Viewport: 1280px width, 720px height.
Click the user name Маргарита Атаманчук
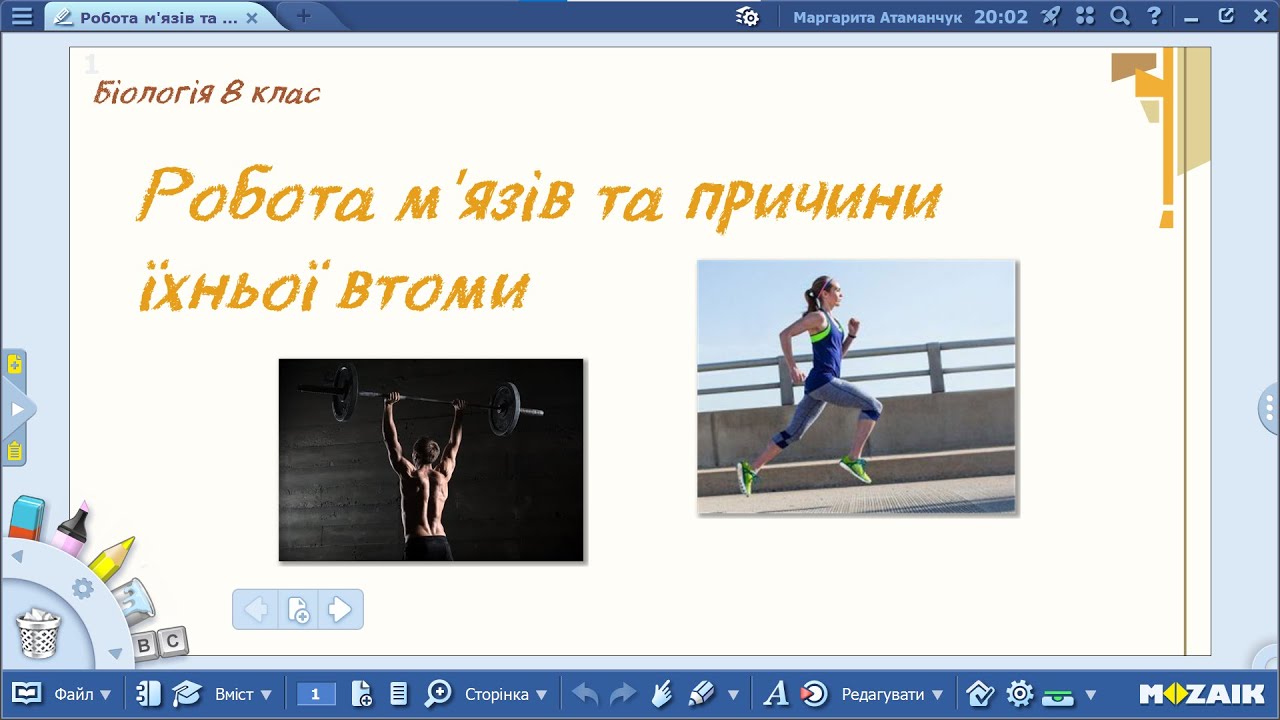click(879, 17)
